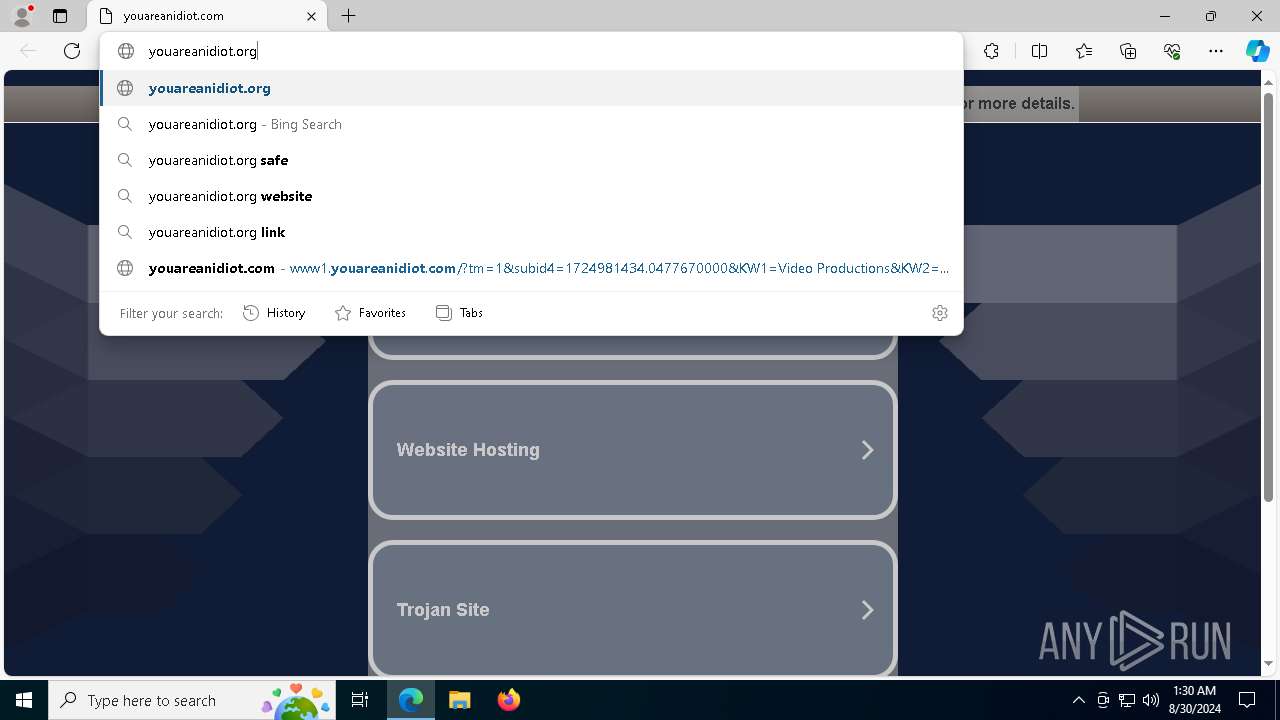Screen dimensions: 1280x720
Task: Open address bar search settings gear
Action: [x=940, y=313]
